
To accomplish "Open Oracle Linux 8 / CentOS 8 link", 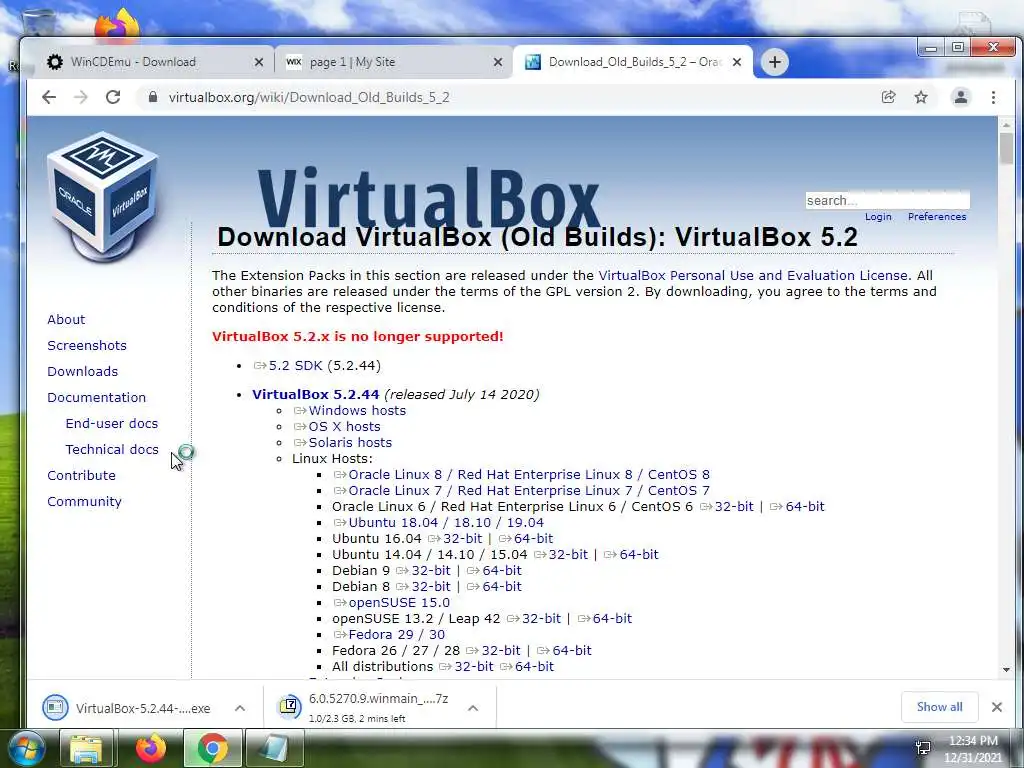I will (528, 475).
